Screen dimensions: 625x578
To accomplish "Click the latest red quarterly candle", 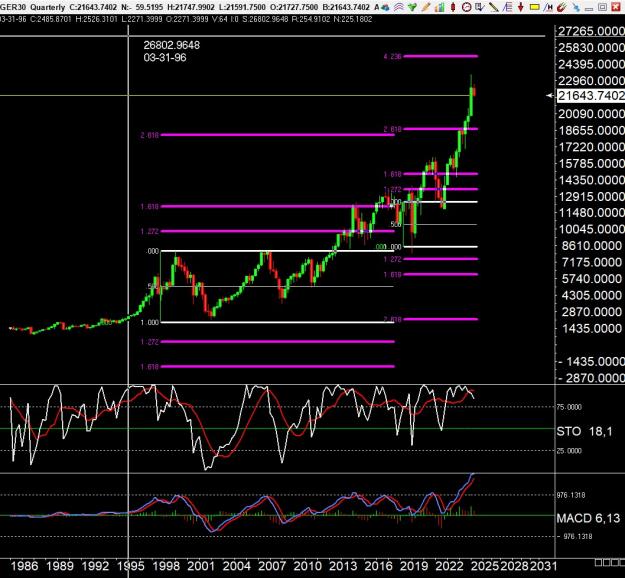I will coord(474,92).
